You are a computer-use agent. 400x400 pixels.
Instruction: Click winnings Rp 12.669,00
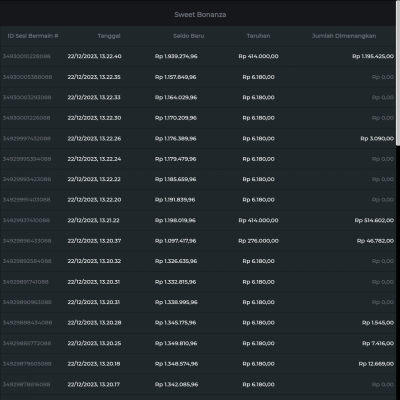tap(376, 364)
